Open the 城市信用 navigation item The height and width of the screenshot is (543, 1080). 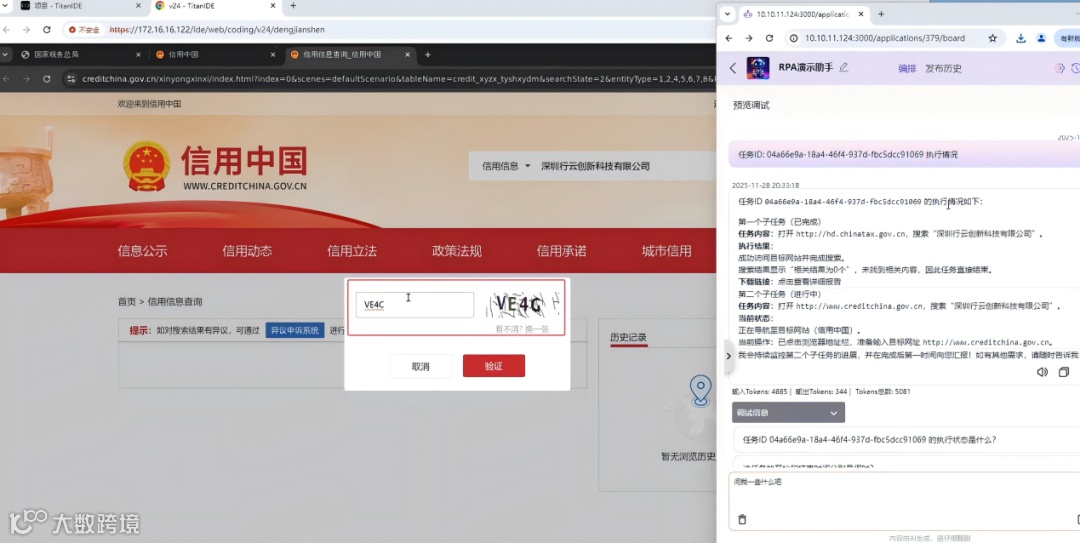click(x=667, y=251)
